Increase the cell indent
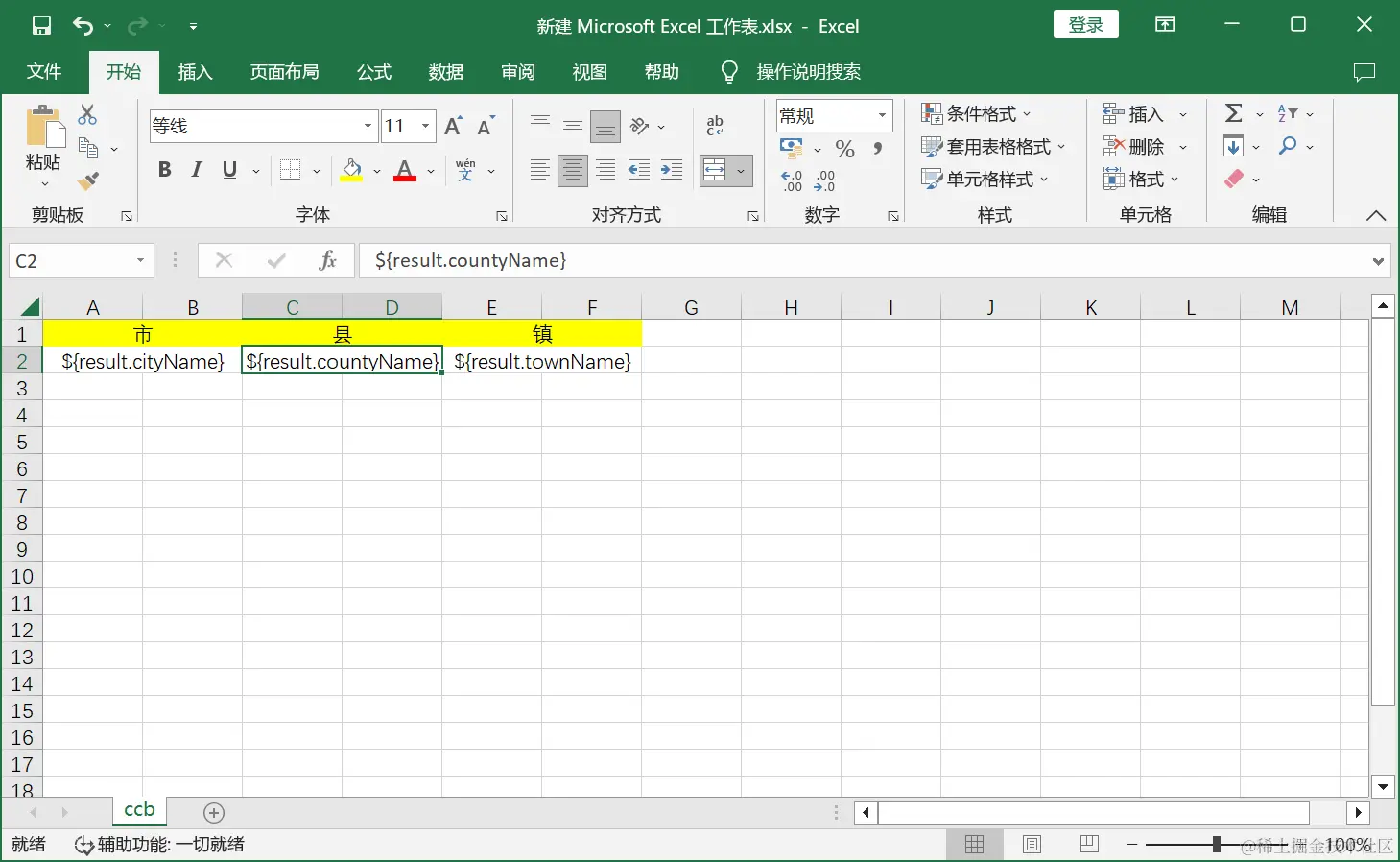The image size is (1400, 862). point(672,171)
